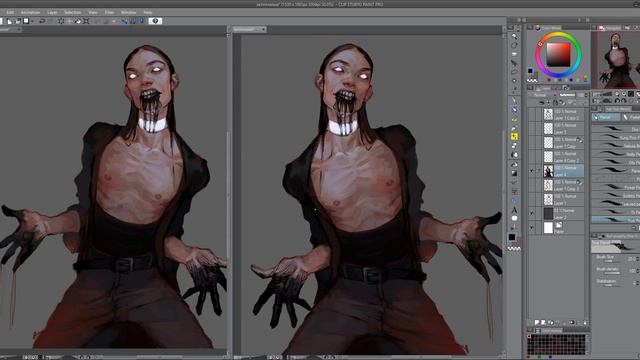Select the Move layer arrow tool
Screen dimensions: 640x360
514,63
